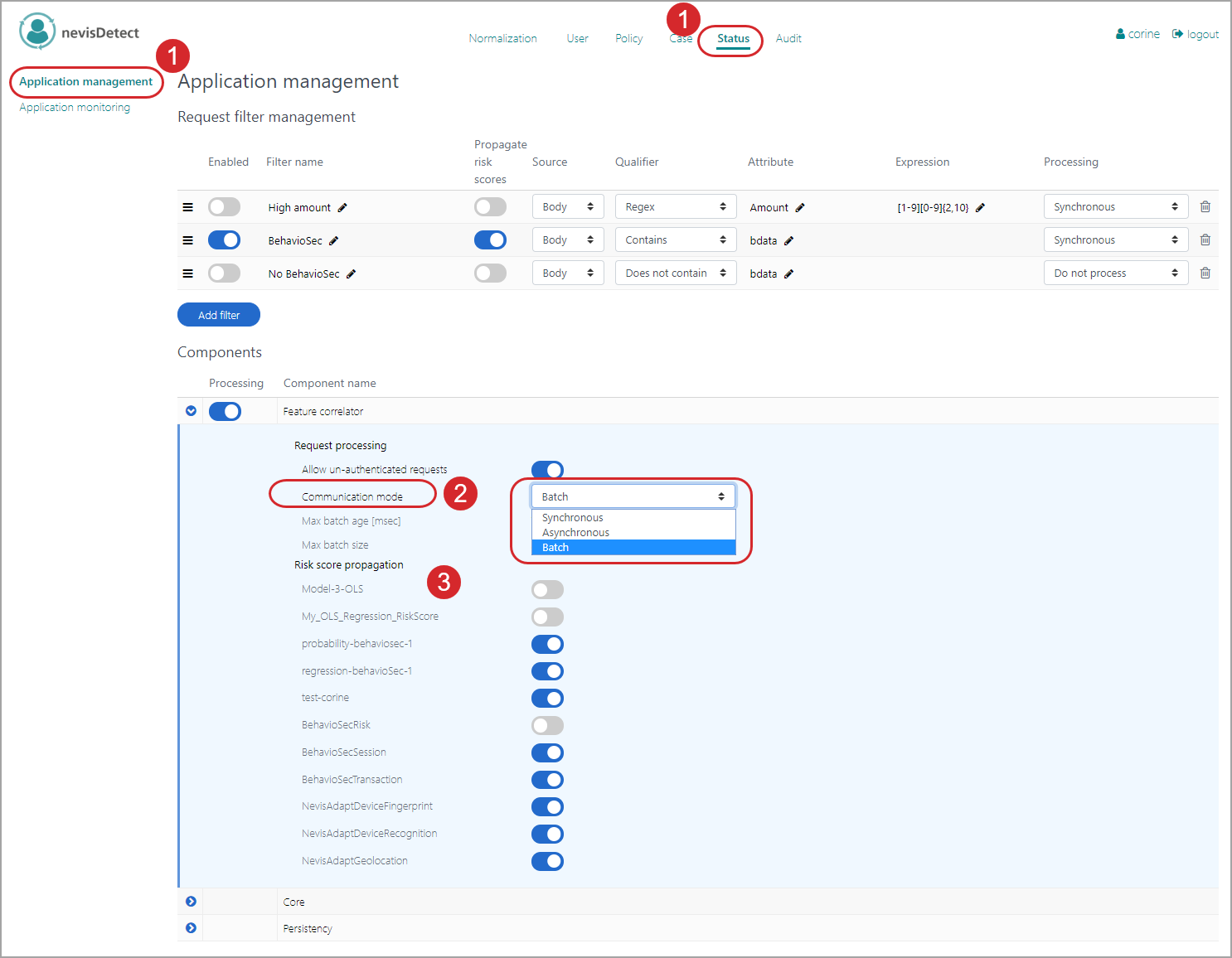Expand the Core component row
The image size is (1232, 958).
(x=192, y=902)
